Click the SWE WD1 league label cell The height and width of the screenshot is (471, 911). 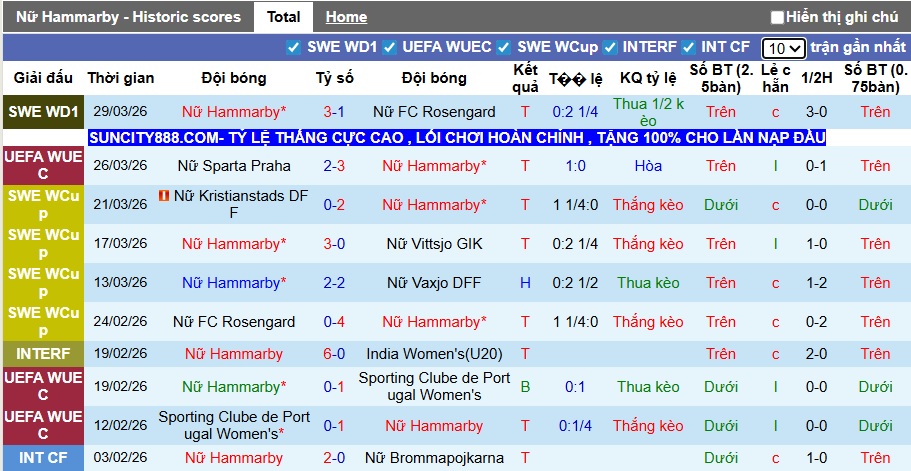tap(43, 112)
